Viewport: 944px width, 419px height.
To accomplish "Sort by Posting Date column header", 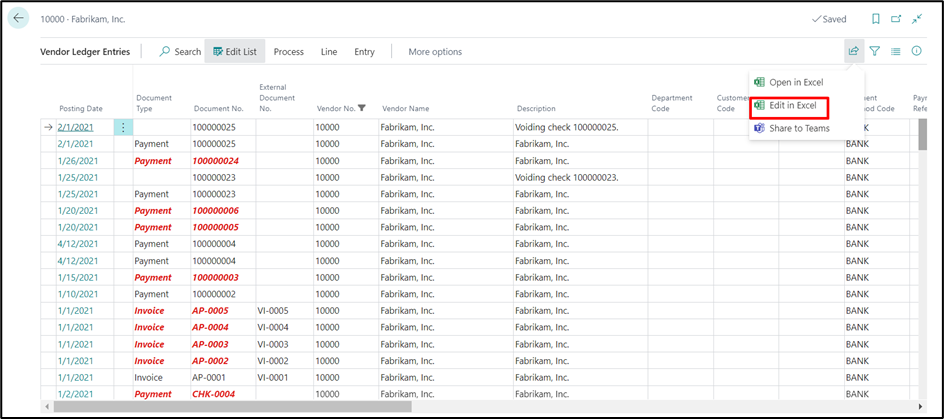I will point(81,108).
